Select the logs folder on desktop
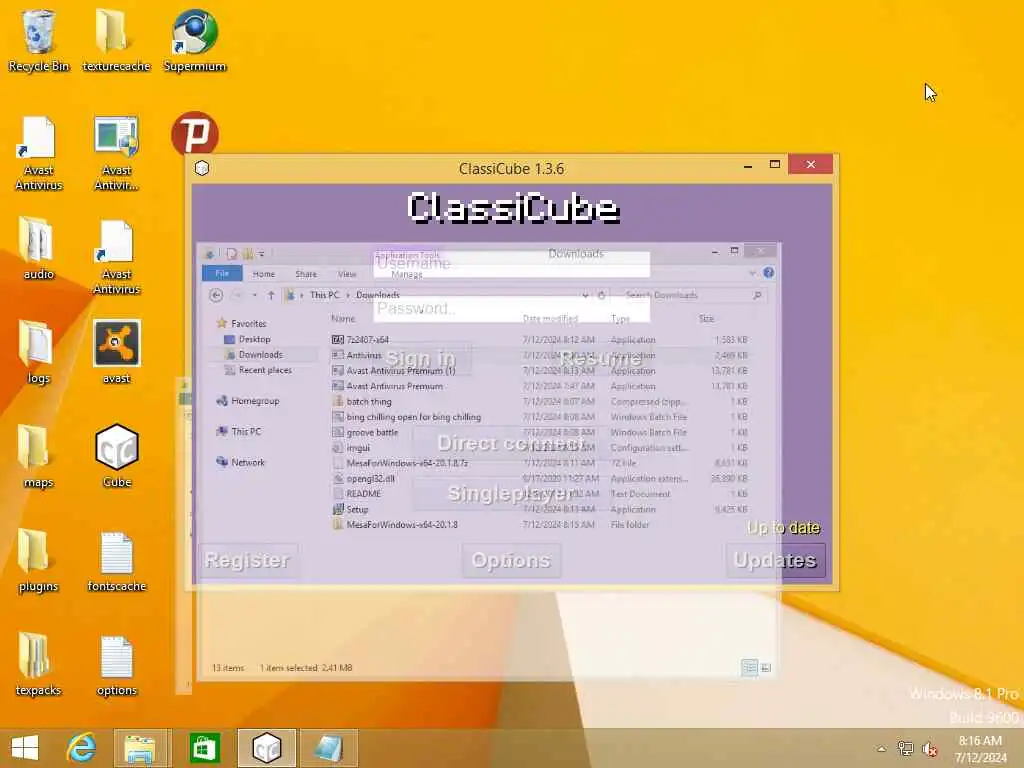The image size is (1024, 768). [x=39, y=353]
